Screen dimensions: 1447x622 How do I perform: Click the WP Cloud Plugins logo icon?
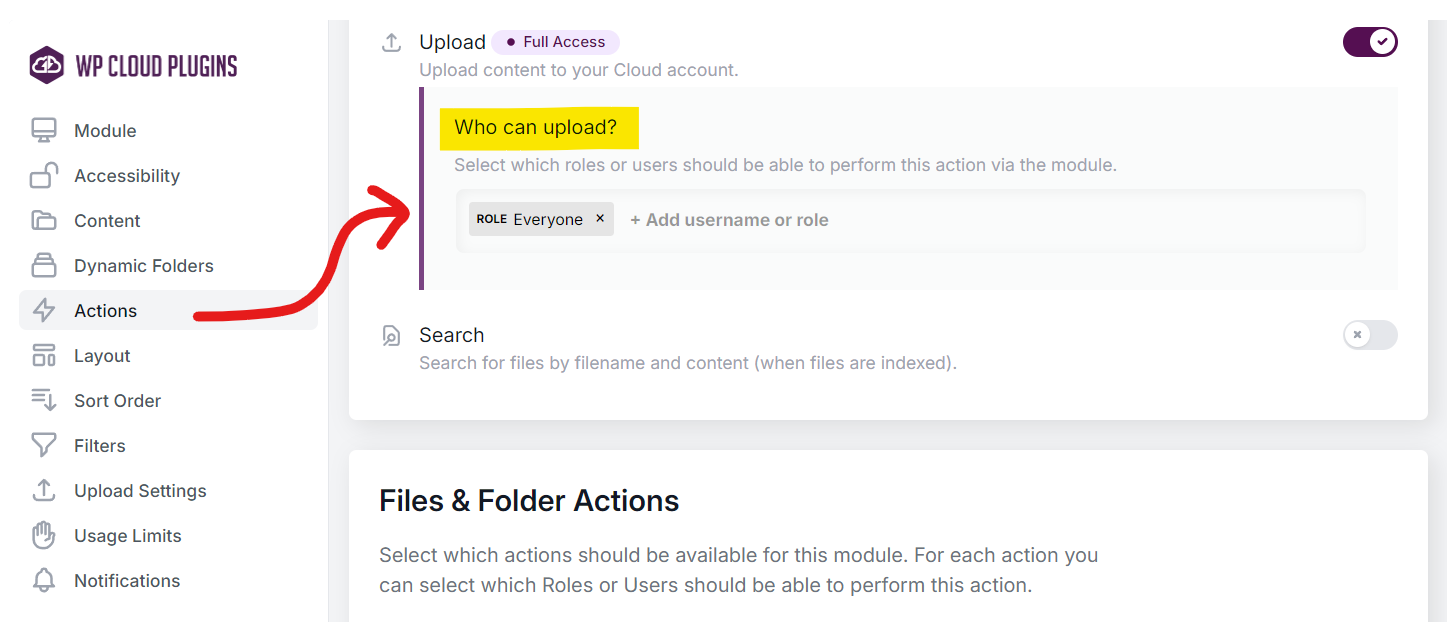(x=46, y=66)
